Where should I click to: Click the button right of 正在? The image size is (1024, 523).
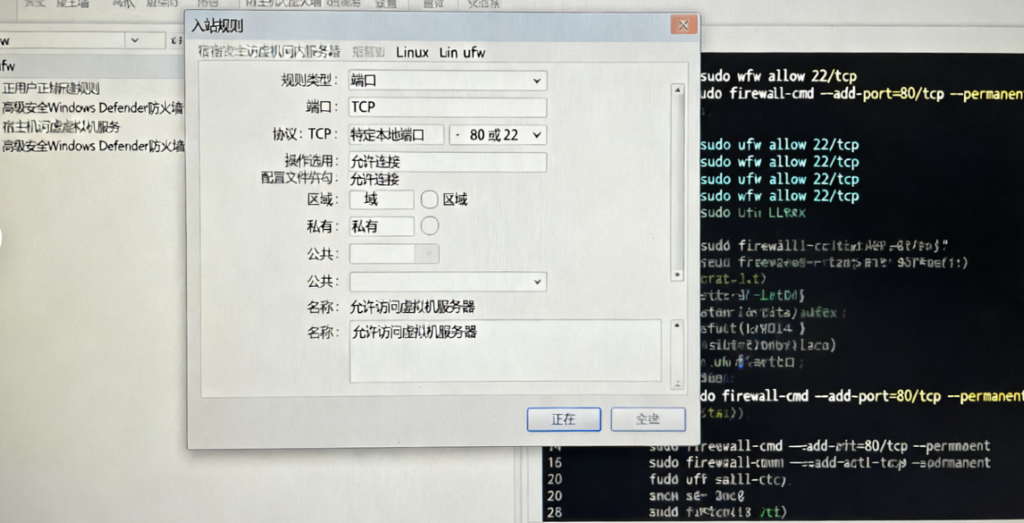pyautogui.click(x=648, y=419)
